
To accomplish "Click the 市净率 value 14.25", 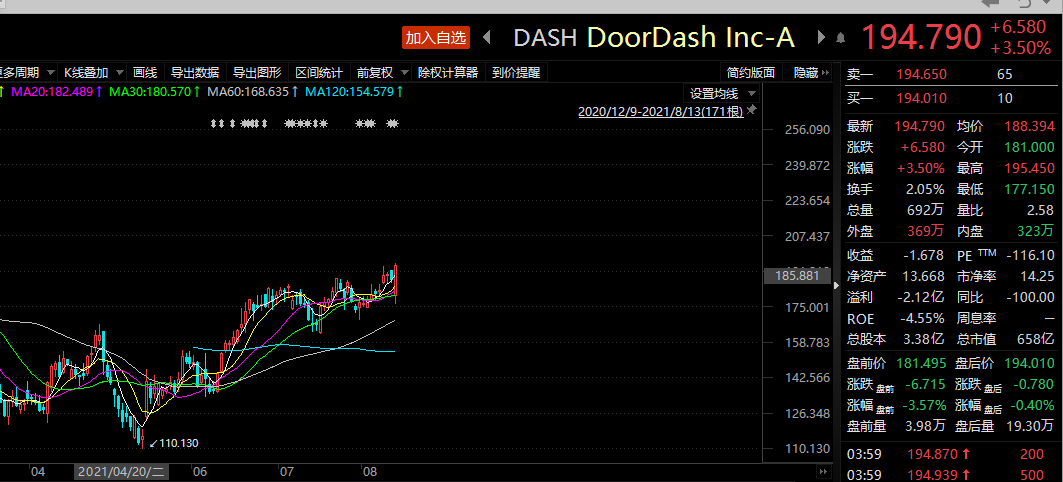I will click(1037, 277).
